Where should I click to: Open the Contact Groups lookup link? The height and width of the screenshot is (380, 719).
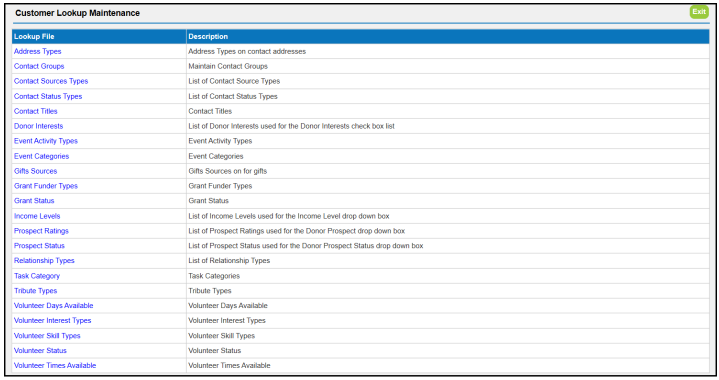(x=39, y=66)
